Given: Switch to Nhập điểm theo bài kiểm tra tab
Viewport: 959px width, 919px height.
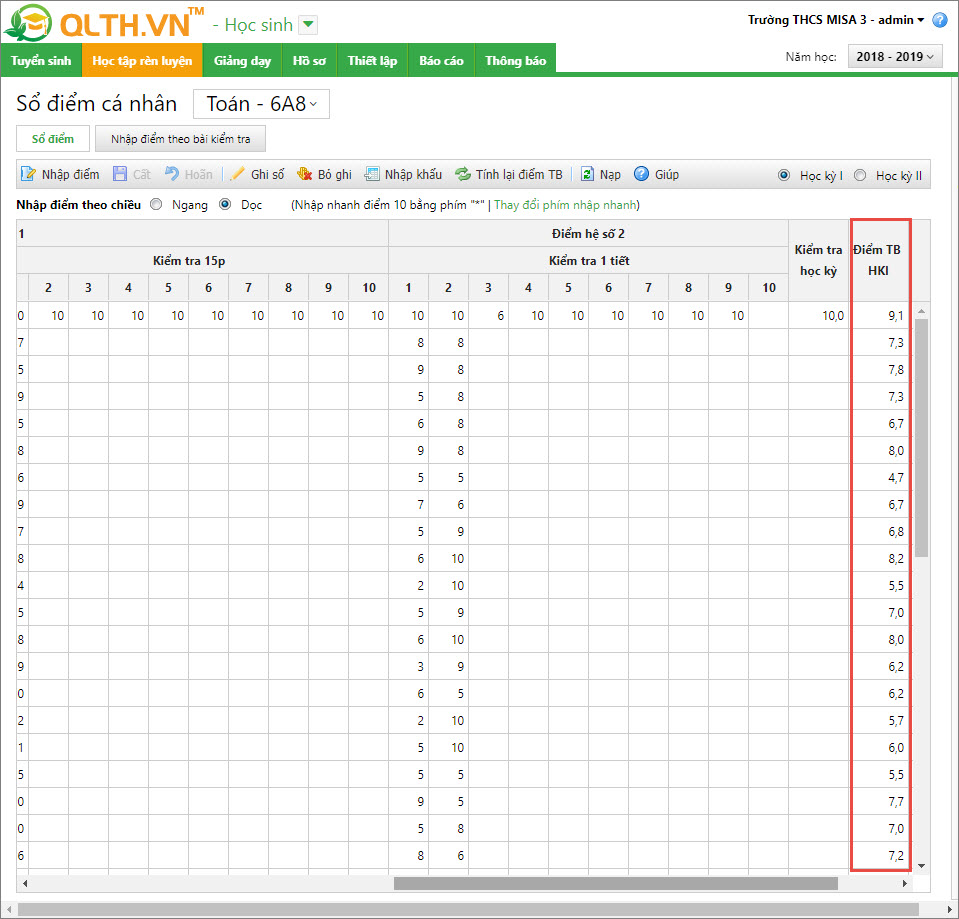Looking at the screenshot, I should [x=180, y=139].
